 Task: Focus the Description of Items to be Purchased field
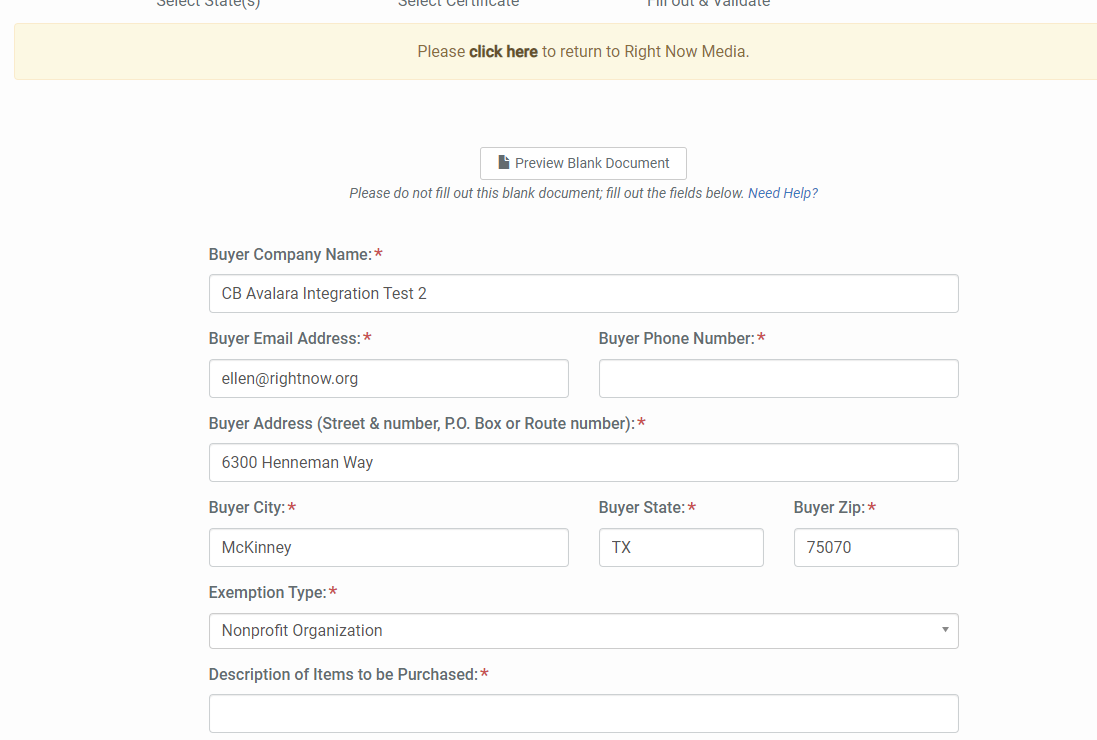[583, 714]
